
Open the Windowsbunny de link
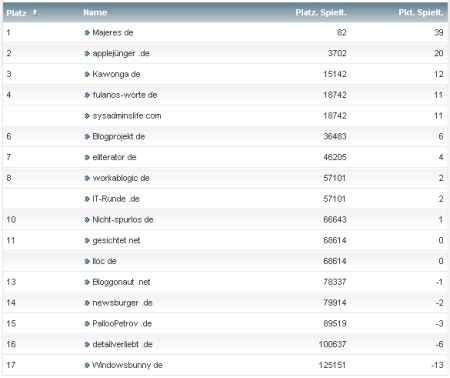pyautogui.click(x=127, y=365)
